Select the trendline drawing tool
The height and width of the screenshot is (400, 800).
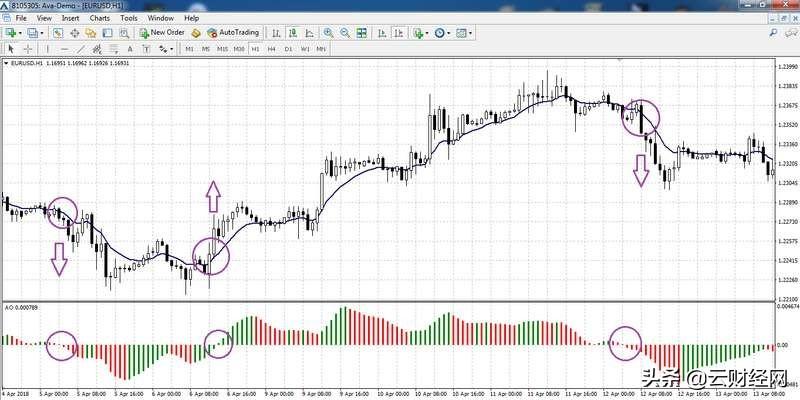81,49
